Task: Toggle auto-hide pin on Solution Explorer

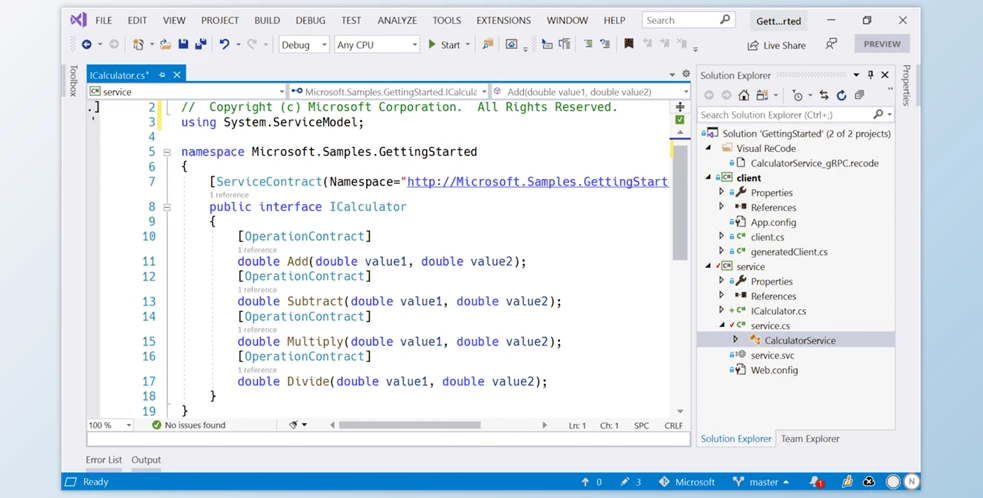Action: pos(870,75)
